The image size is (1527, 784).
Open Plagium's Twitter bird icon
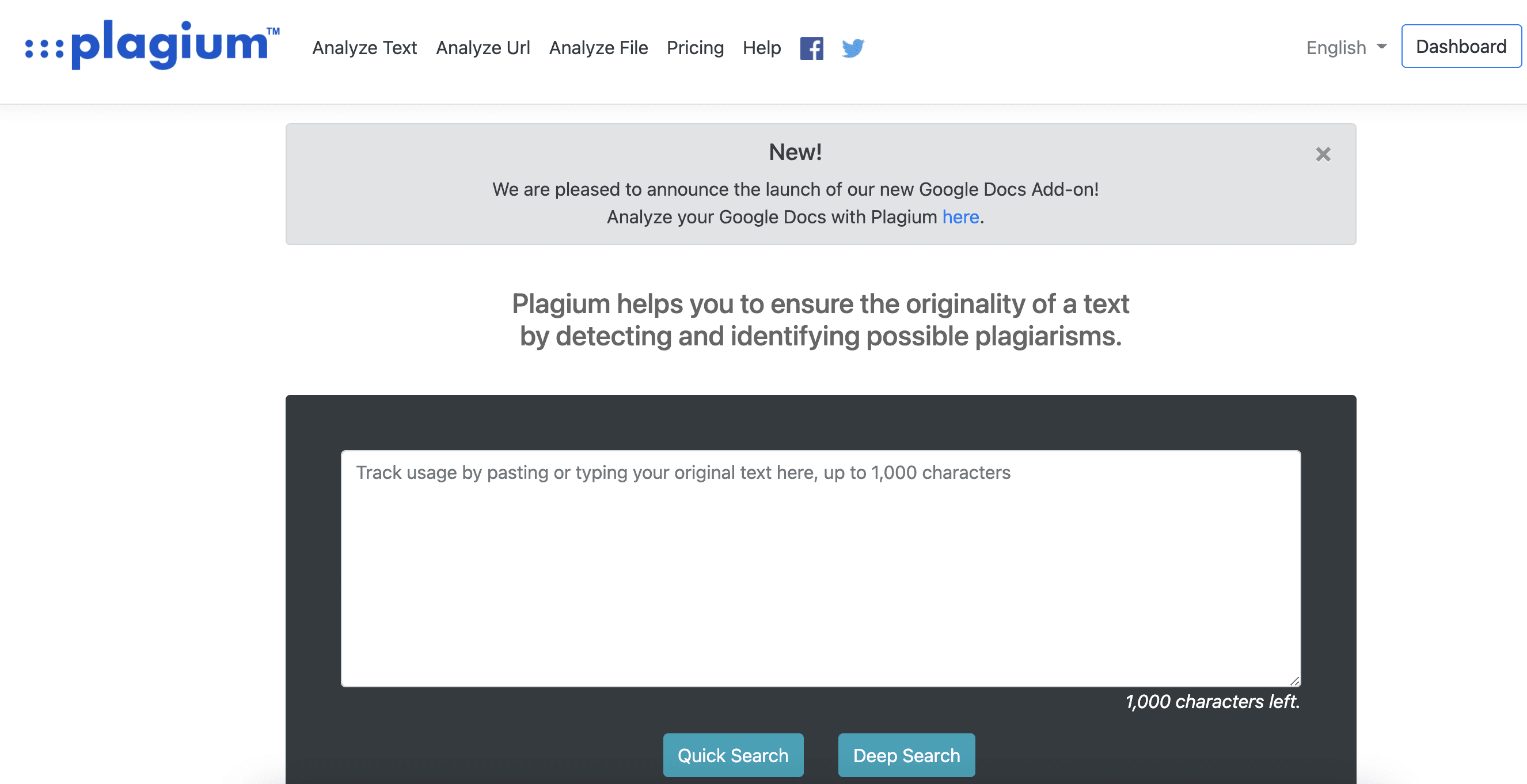853,48
